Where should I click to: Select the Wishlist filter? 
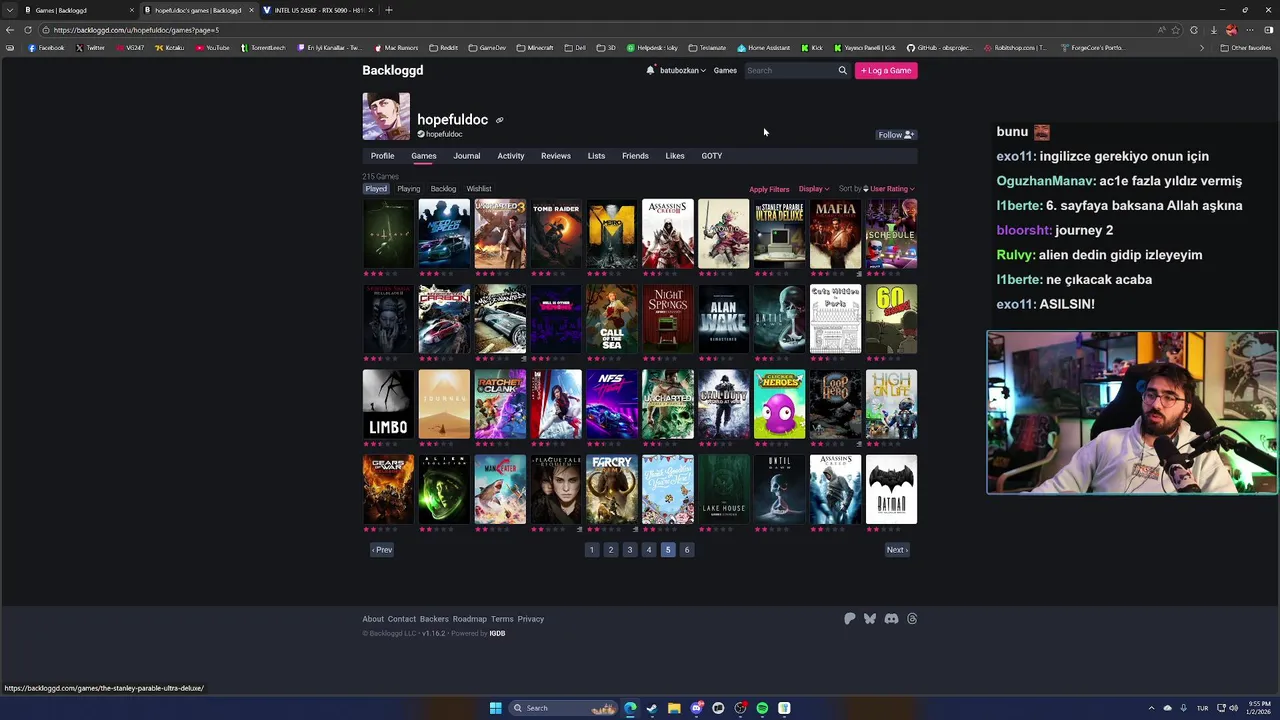click(479, 189)
